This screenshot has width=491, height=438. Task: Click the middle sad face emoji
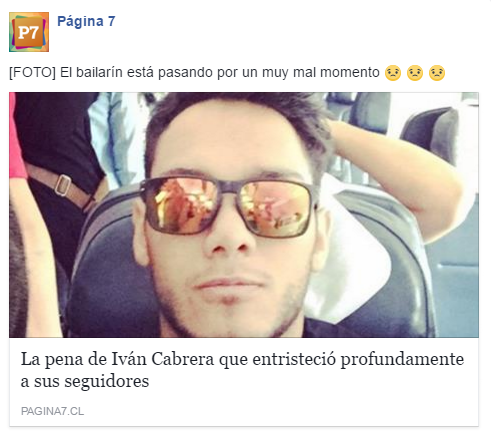pos(415,73)
